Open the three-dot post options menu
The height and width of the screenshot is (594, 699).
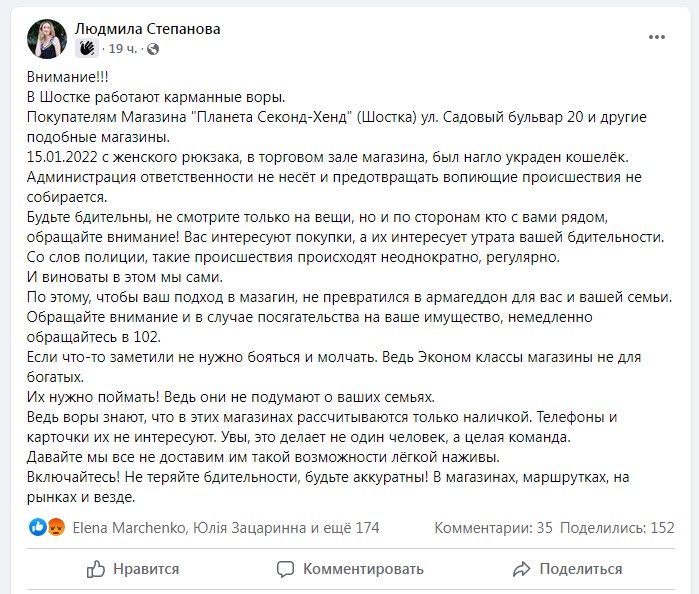click(657, 35)
